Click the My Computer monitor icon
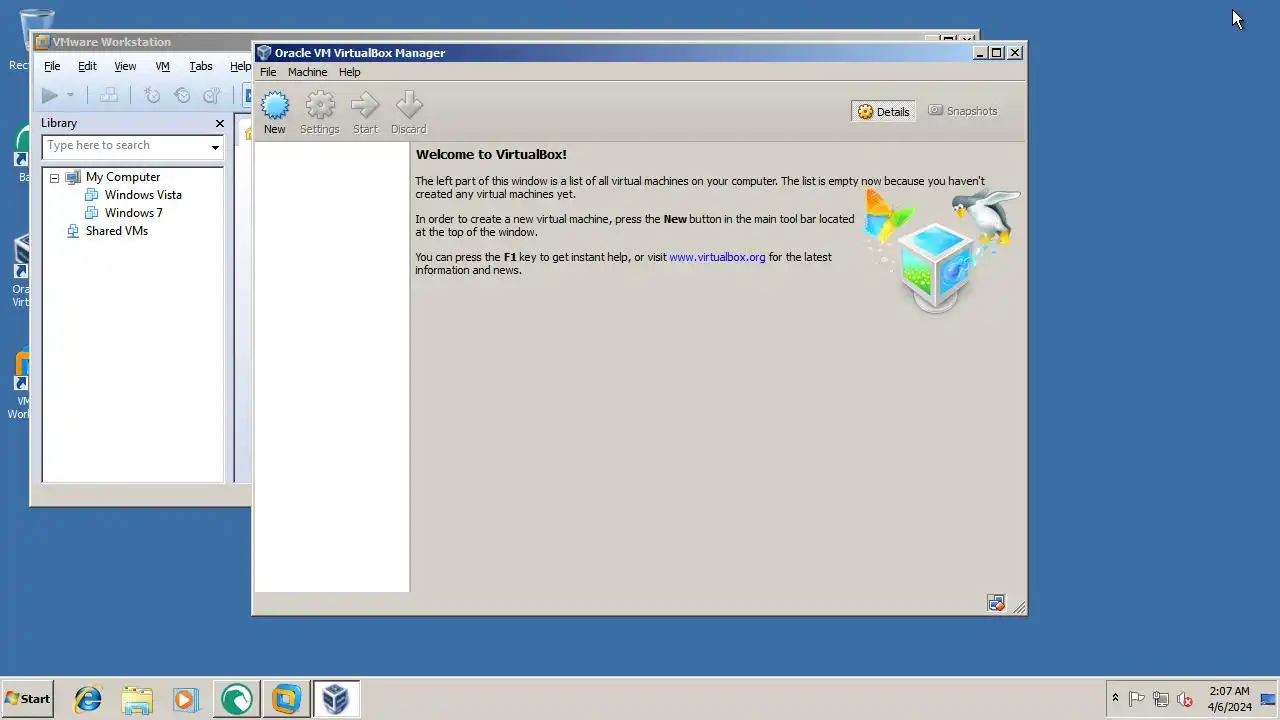The image size is (1280, 720). click(x=72, y=177)
